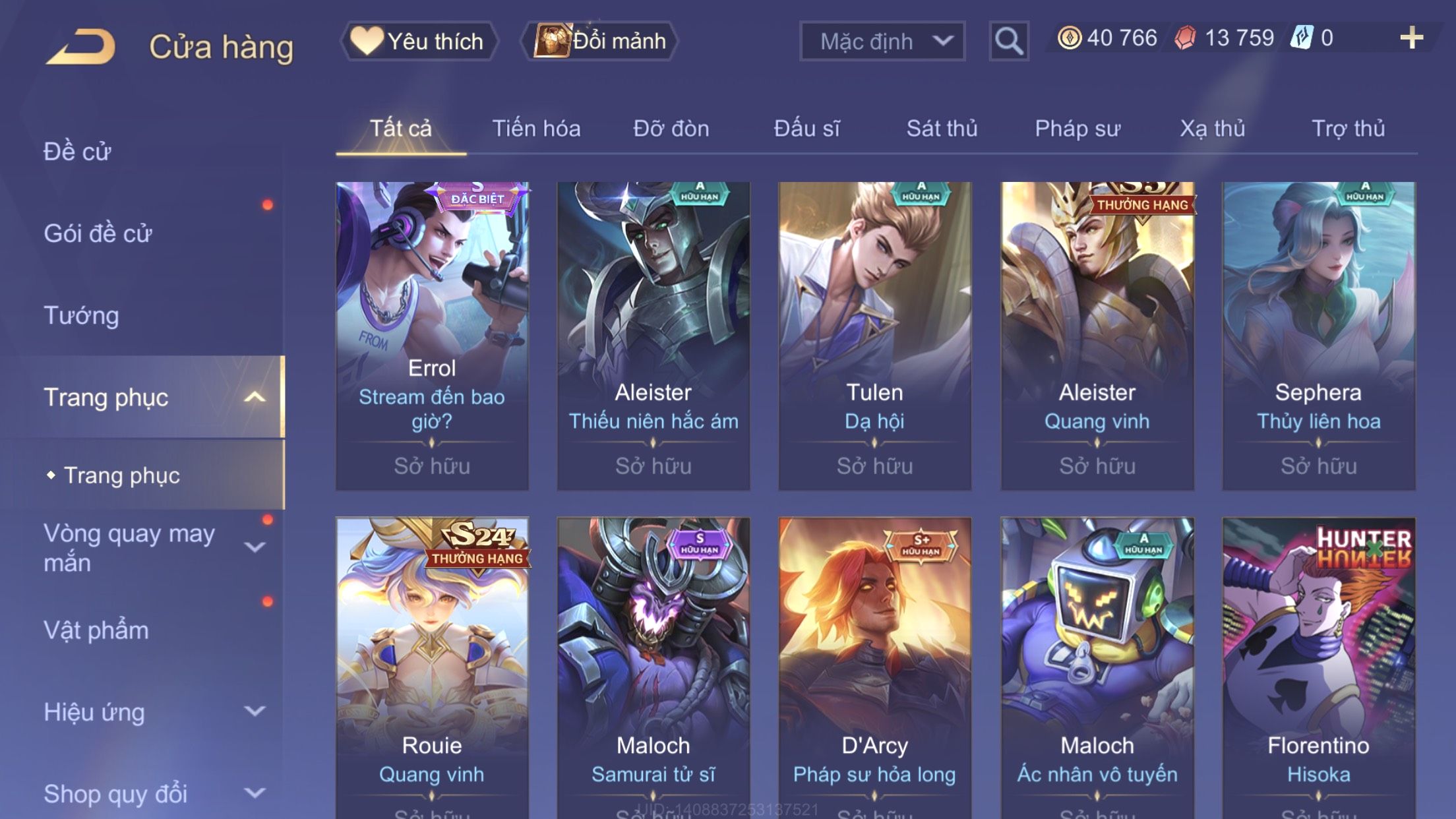This screenshot has height=819, width=1456.
Task: Open the Mặc định sort dropdown
Action: click(882, 41)
